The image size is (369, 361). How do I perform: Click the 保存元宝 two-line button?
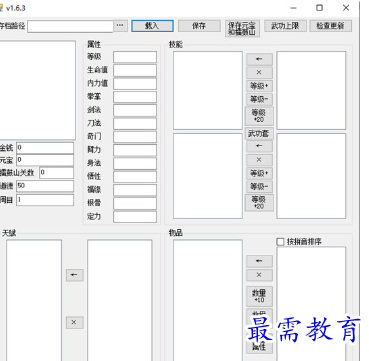242,28
